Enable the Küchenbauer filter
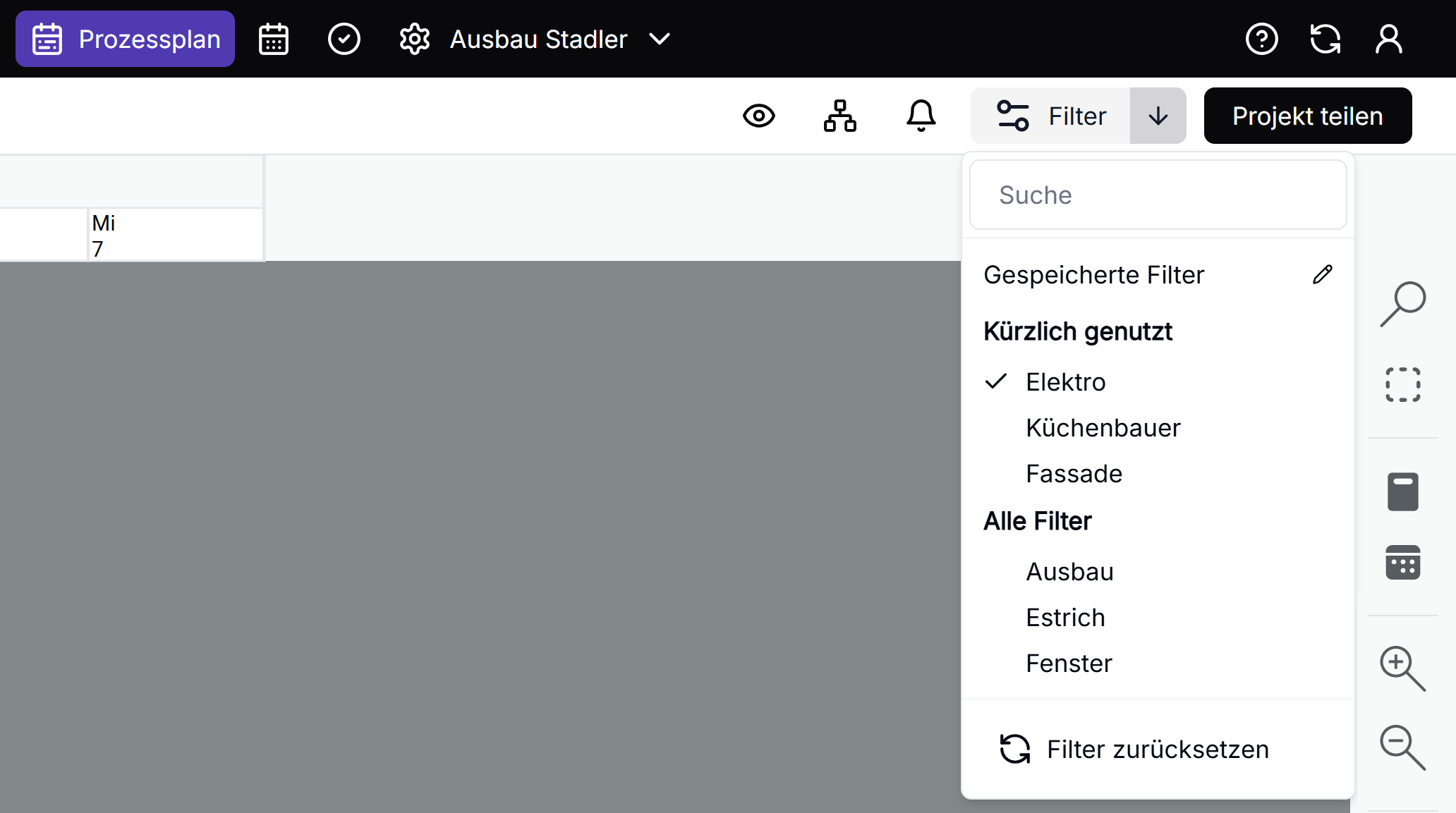The height and width of the screenshot is (813, 1456). click(1103, 428)
